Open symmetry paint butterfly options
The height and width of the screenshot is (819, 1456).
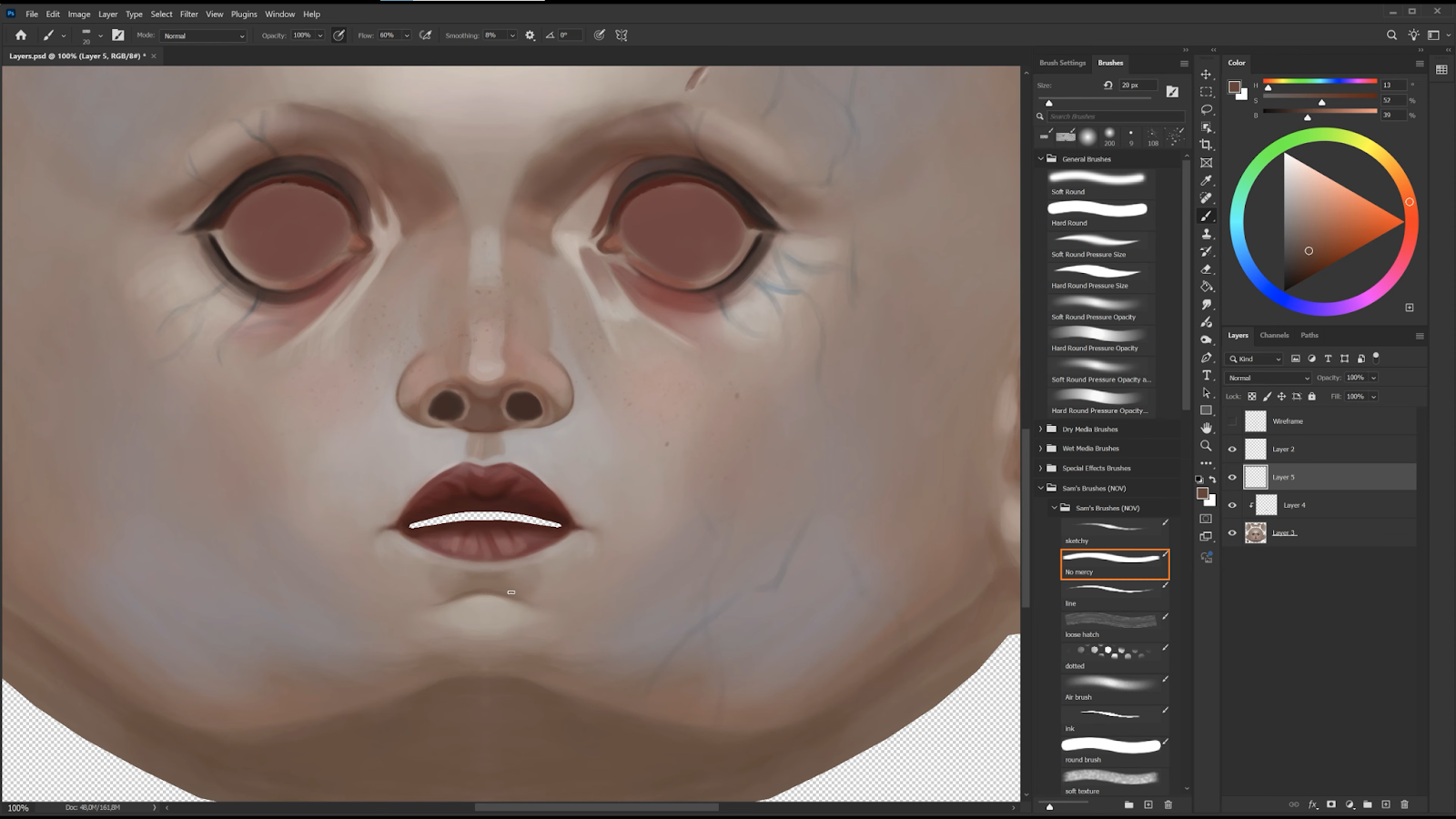click(622, 35)
